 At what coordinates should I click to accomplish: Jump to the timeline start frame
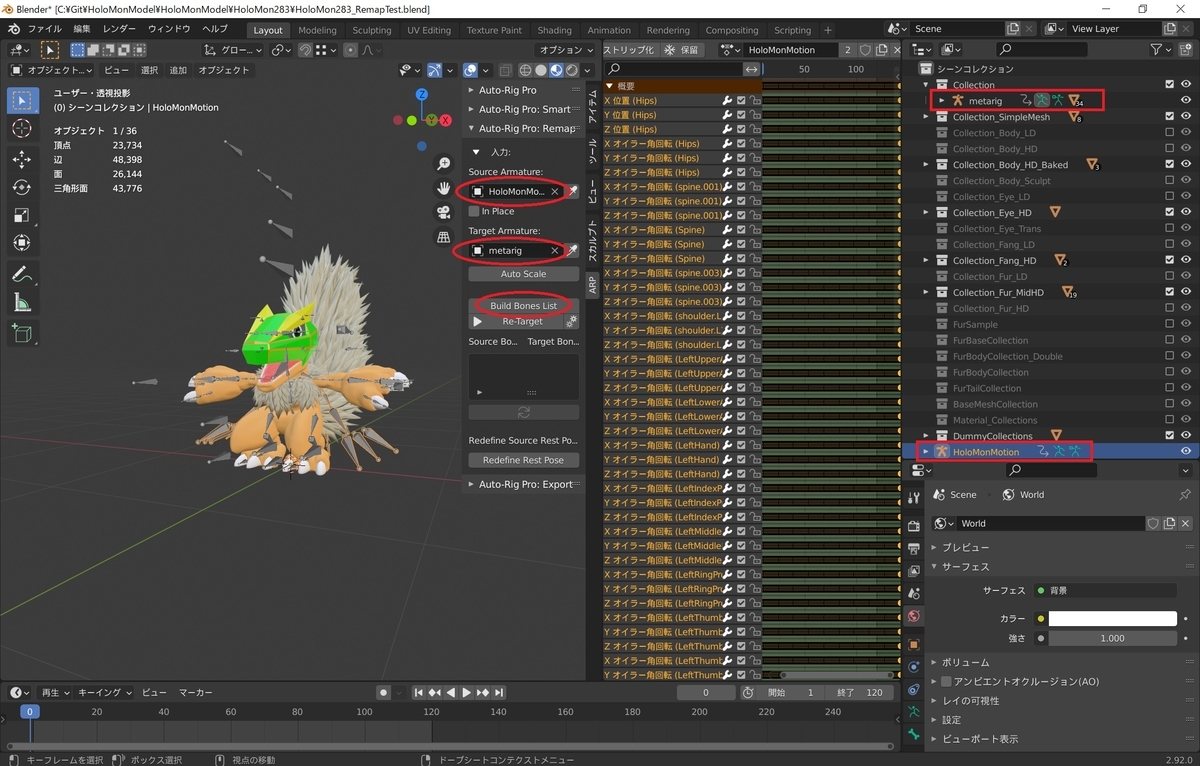coord(419,692)
